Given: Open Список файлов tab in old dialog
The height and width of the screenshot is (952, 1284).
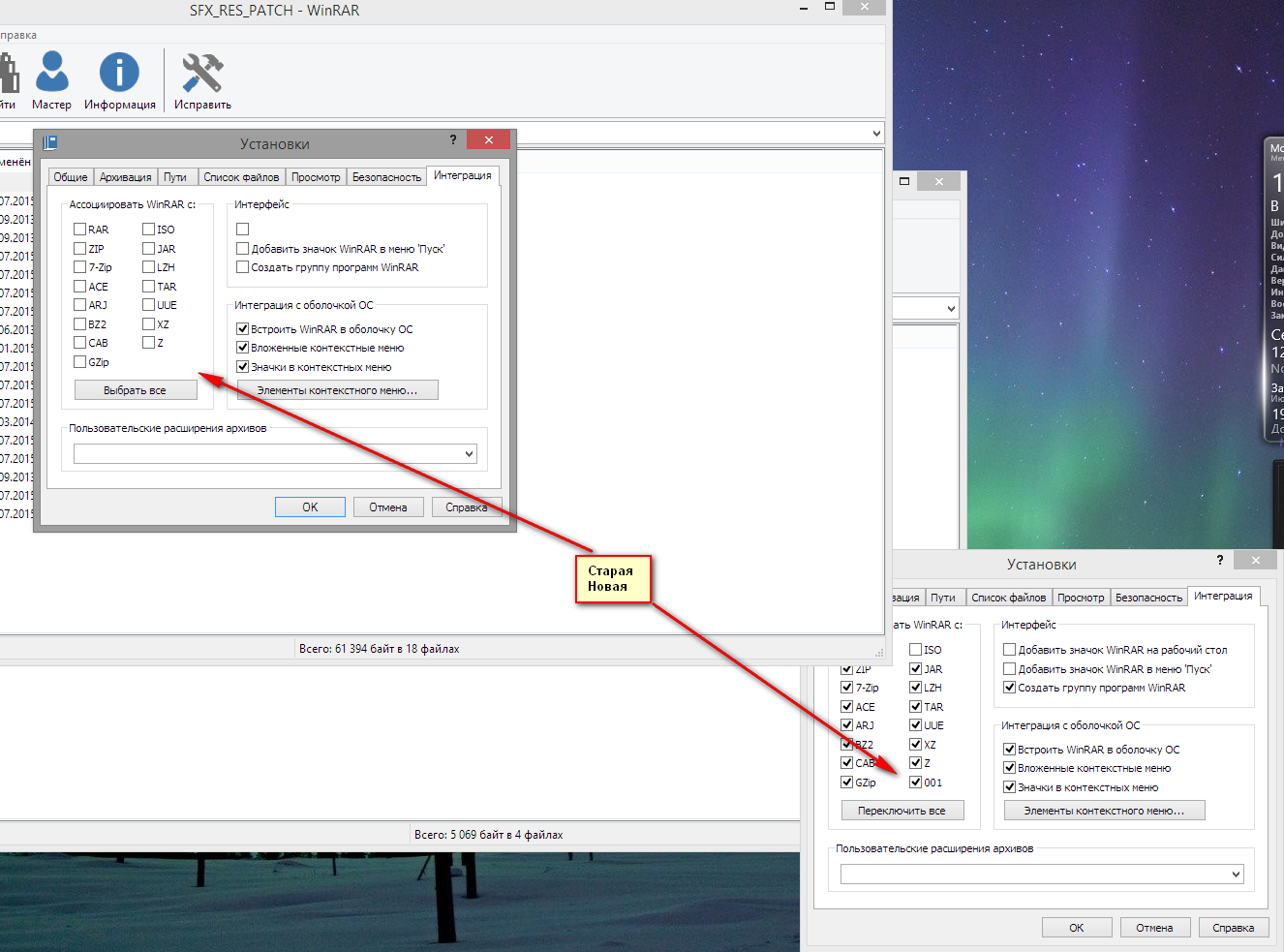Looking at the screenshot, I should tap(241, 177).
